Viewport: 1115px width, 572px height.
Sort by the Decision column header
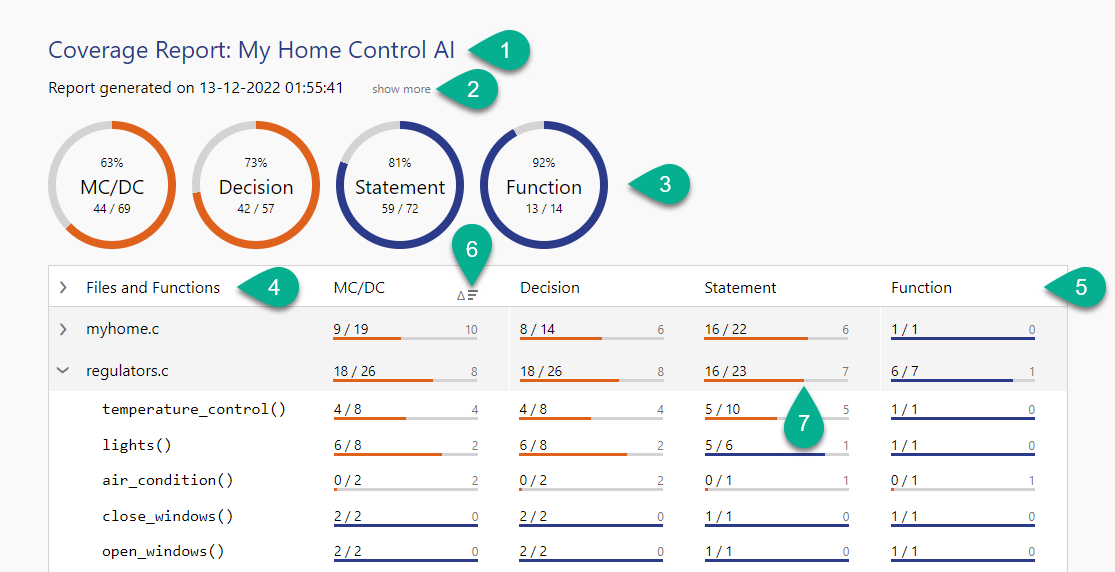[x=550, y=288]
